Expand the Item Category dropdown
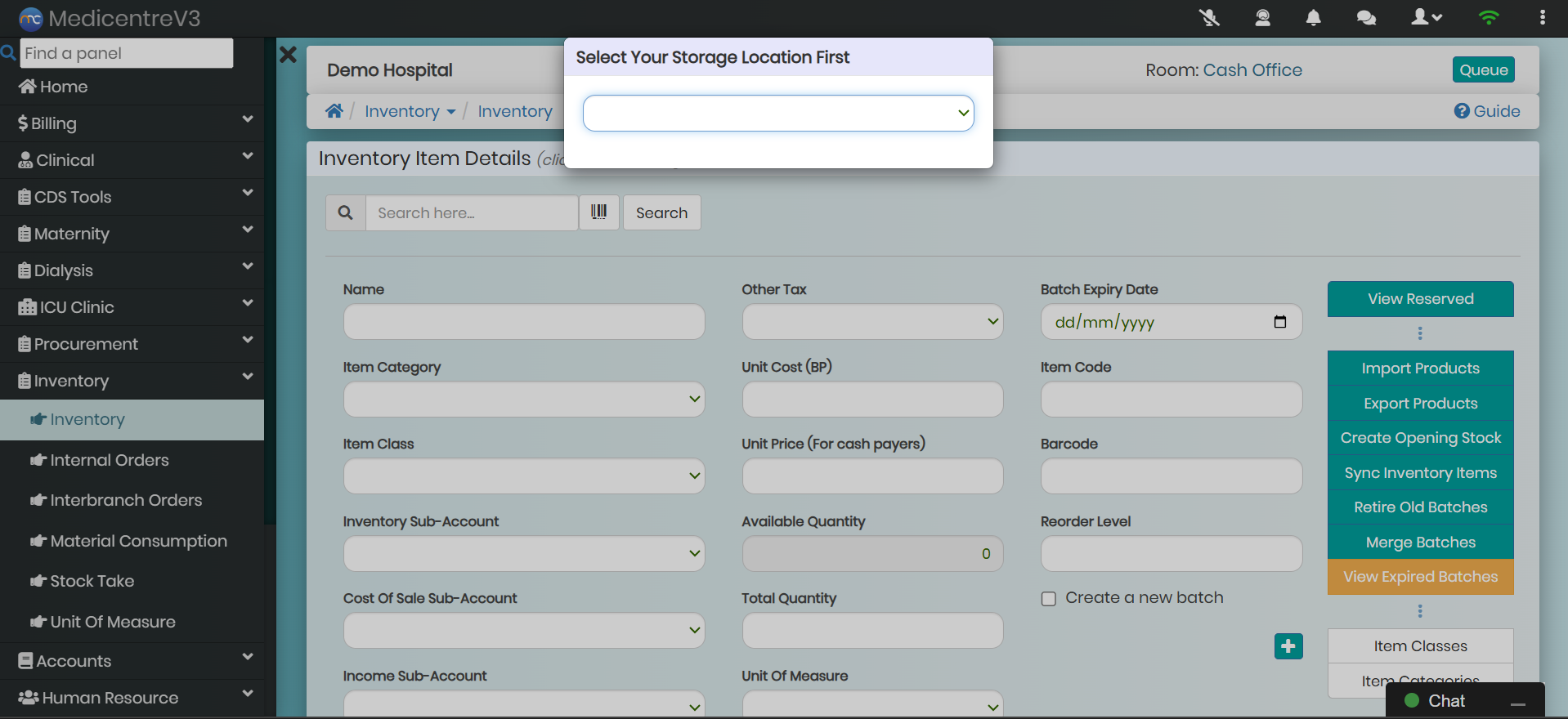 click(523, 400)
